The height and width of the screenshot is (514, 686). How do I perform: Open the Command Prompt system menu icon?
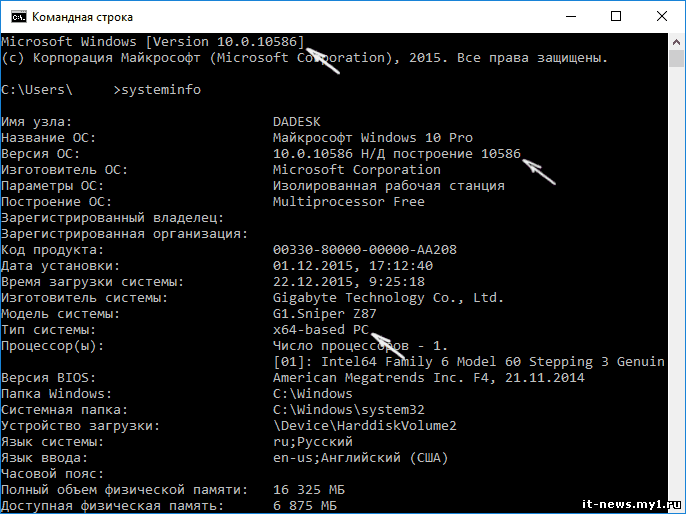point(19,17)
